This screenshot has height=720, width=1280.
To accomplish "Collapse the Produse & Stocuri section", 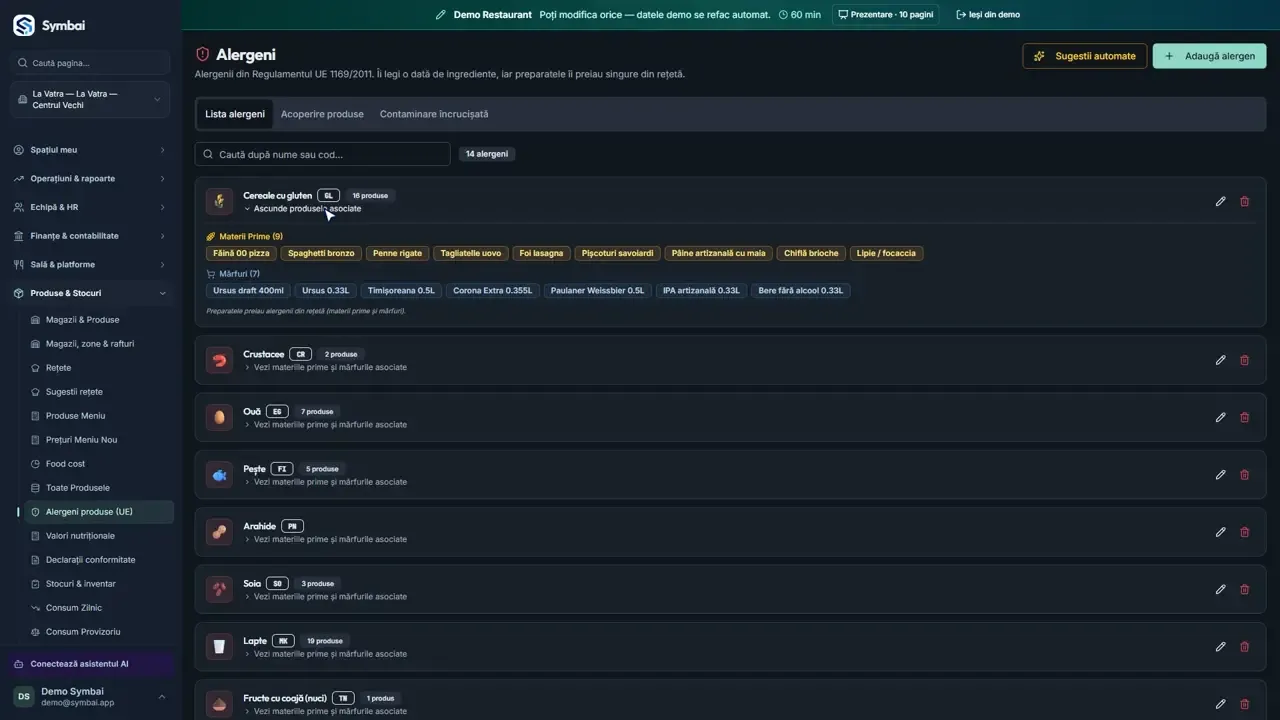I will 91,293.
